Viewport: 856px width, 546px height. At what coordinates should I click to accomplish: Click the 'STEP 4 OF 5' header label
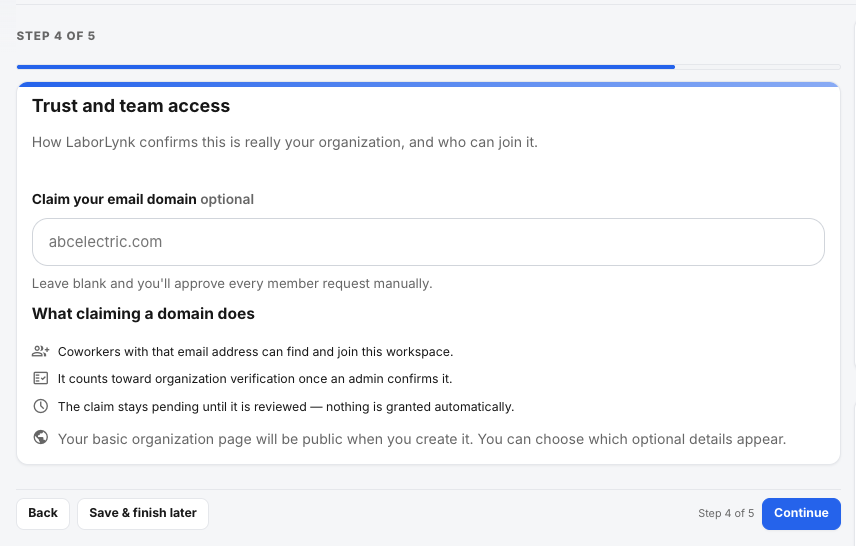[56, 36]
